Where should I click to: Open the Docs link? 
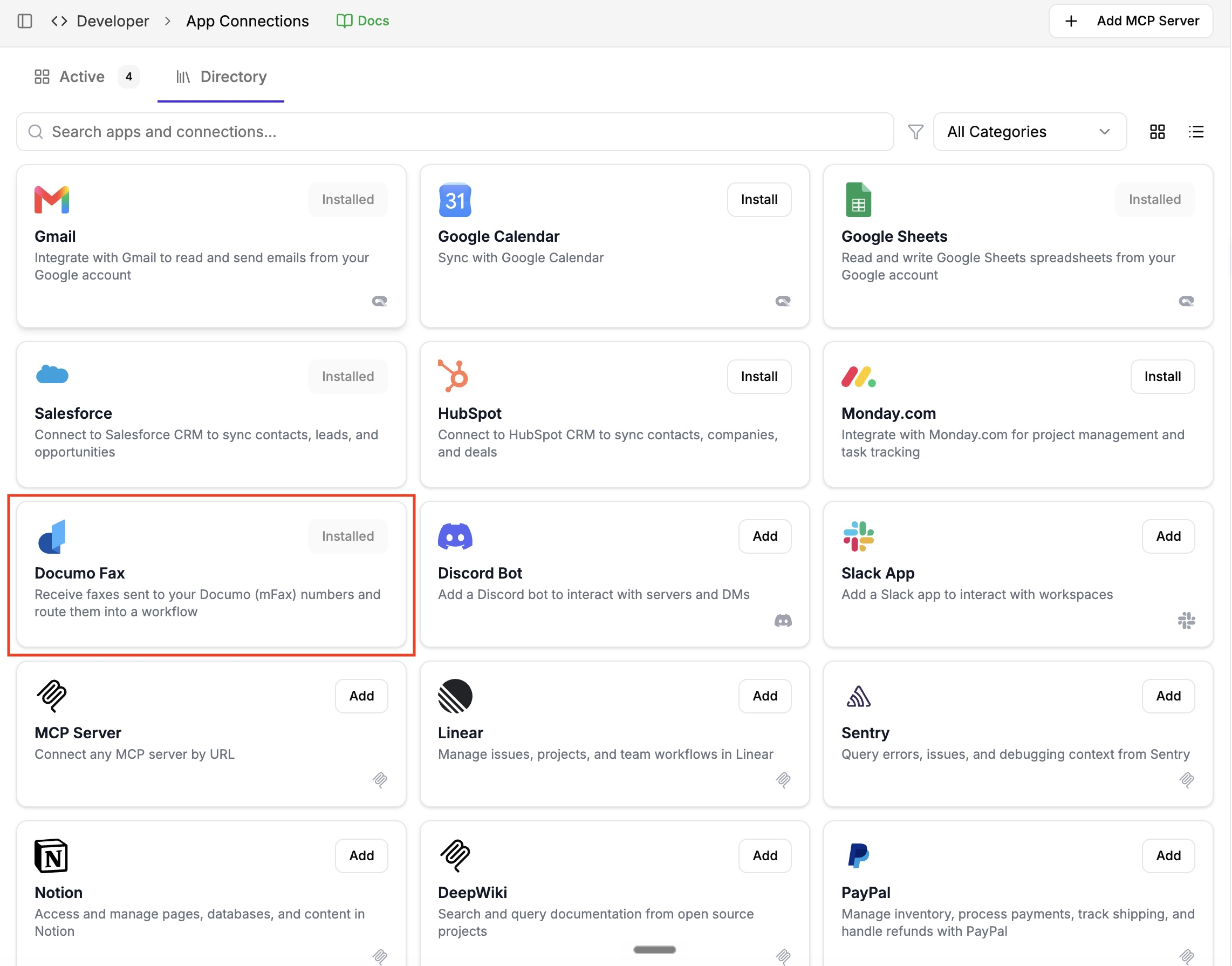click(x=363, y=21)
